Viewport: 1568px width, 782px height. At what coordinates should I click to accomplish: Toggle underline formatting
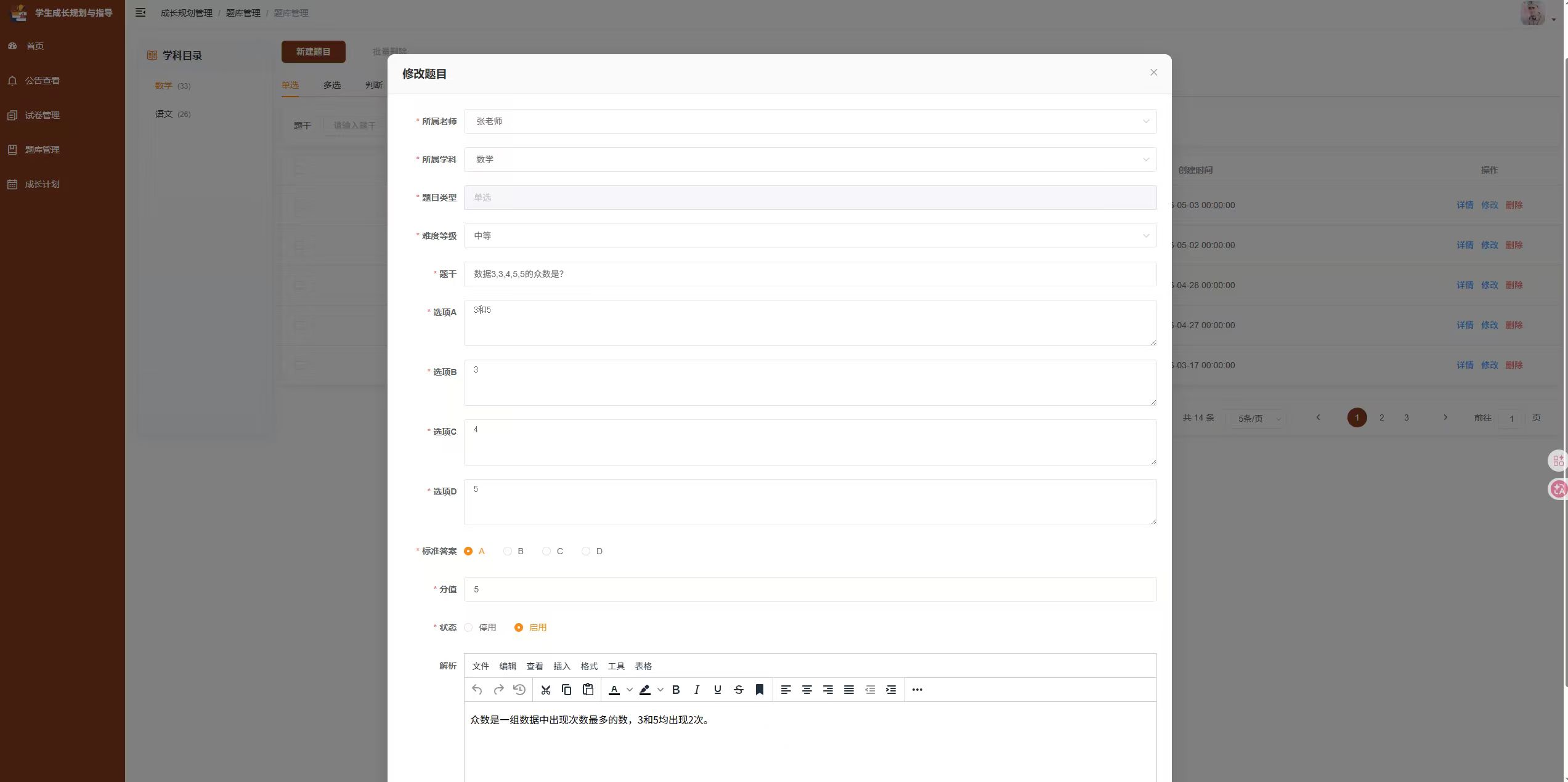click(x=718, y=690)
